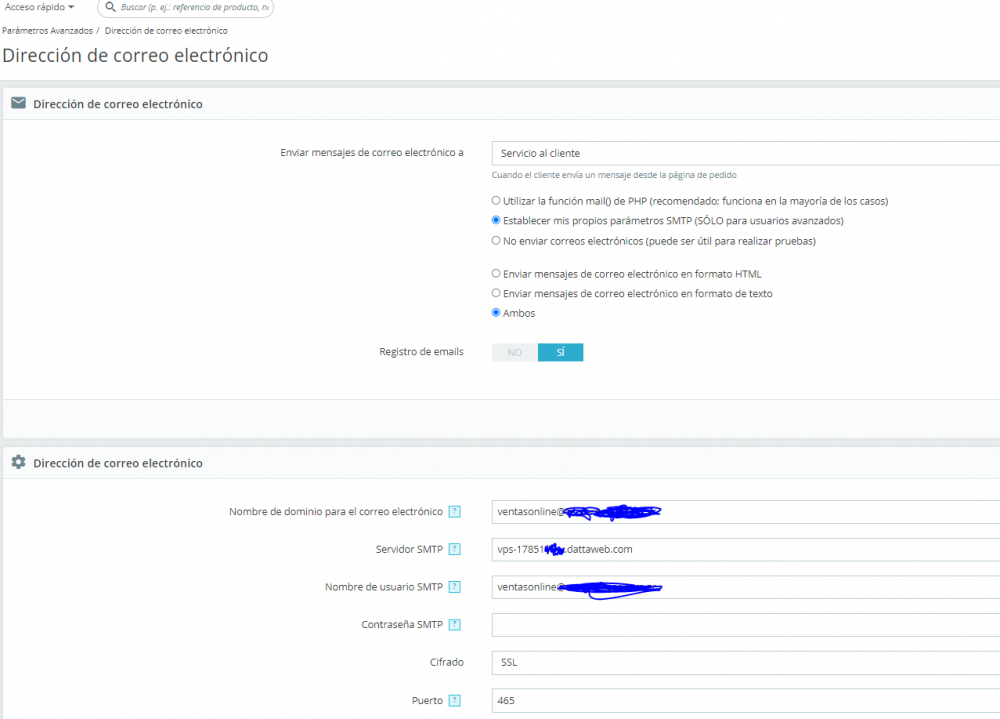
Task: Click help icon for Nombre de usuario SMTP
Action: click(455, 587)
